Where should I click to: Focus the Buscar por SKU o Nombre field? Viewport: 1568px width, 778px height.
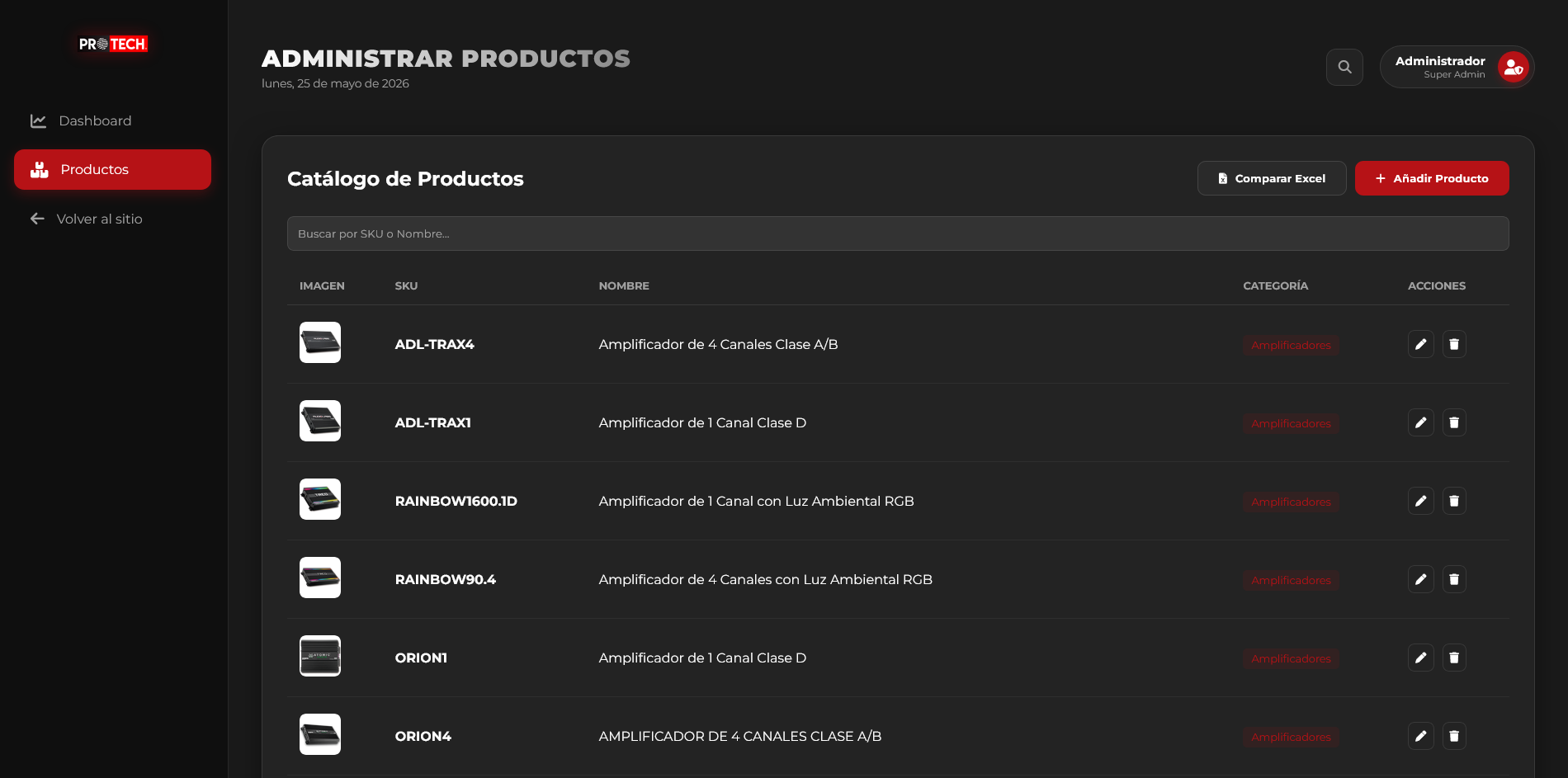tap(898, 233)
